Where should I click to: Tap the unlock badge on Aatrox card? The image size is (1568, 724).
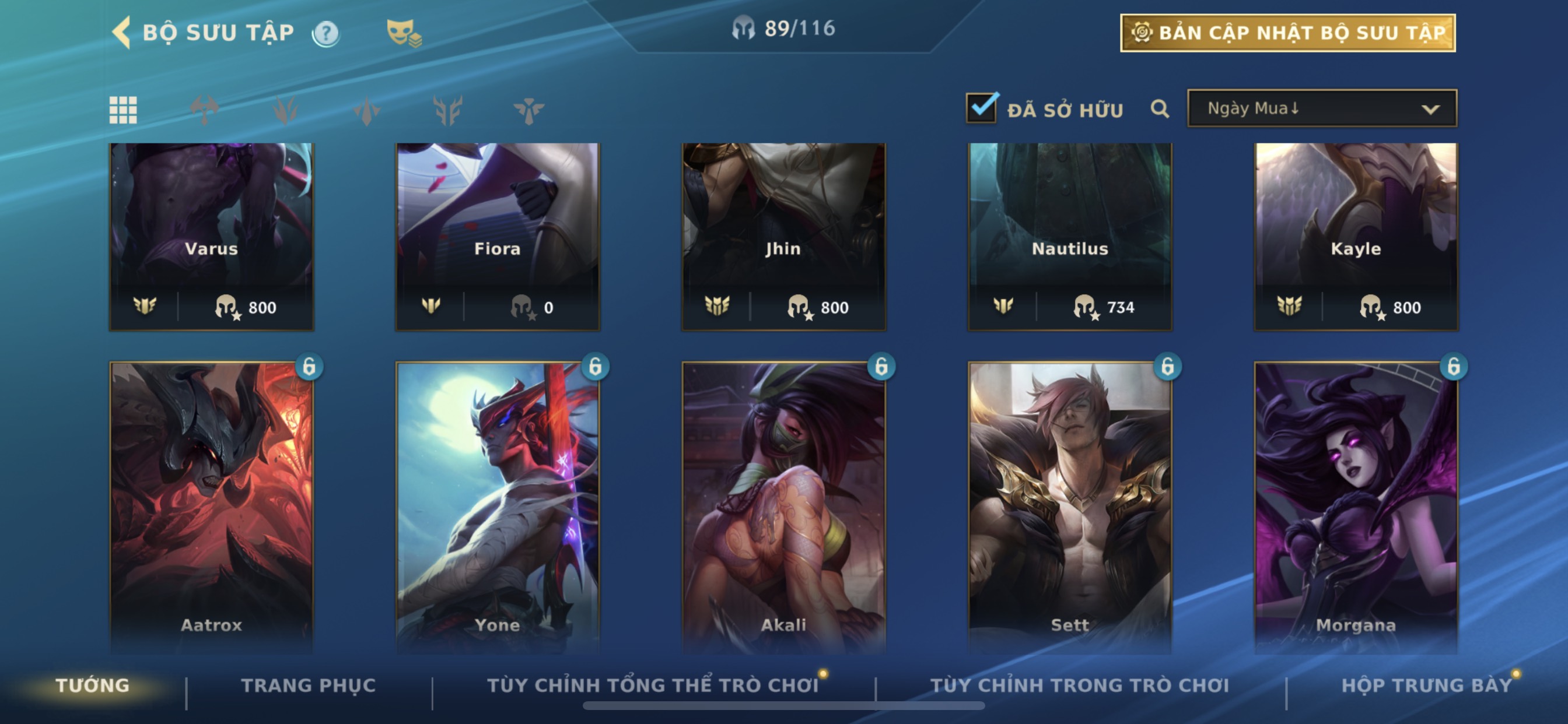click(x=309, y=366)
